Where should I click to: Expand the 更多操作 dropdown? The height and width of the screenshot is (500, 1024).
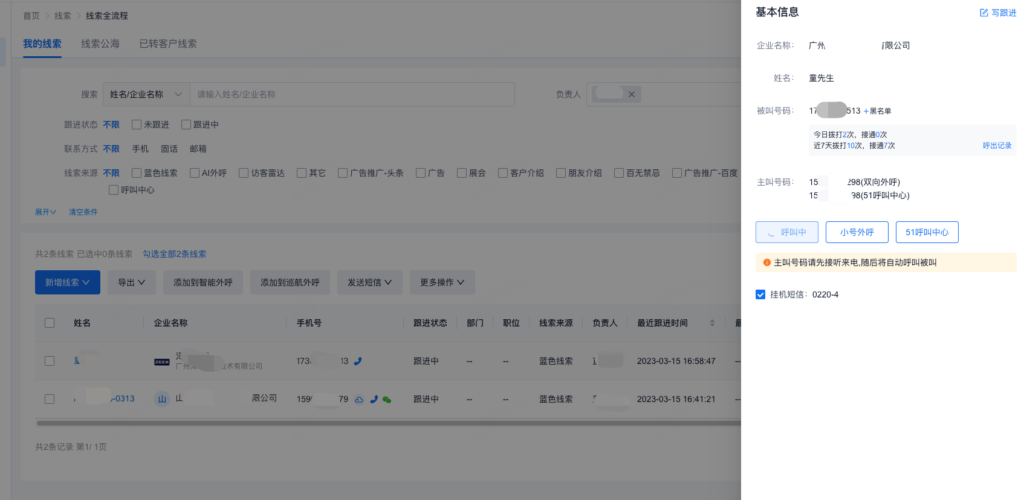point(443,283)
